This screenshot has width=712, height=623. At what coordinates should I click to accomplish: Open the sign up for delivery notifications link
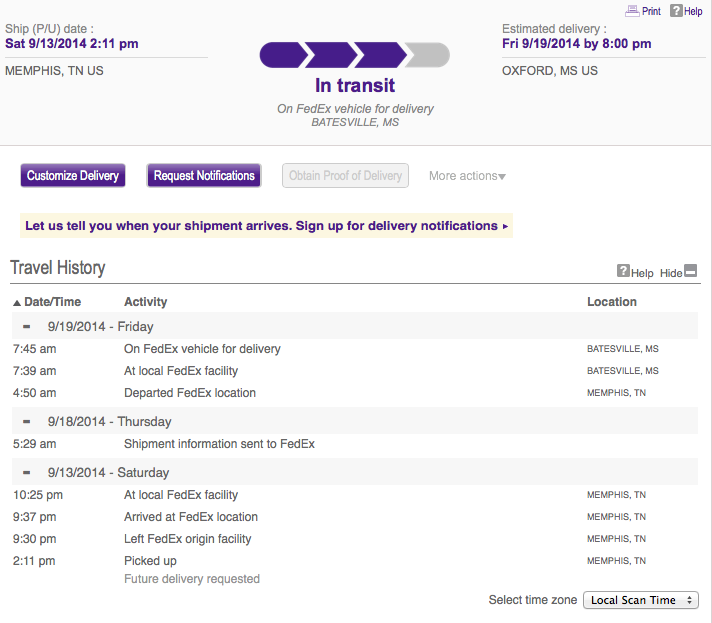tap(266, 226)
